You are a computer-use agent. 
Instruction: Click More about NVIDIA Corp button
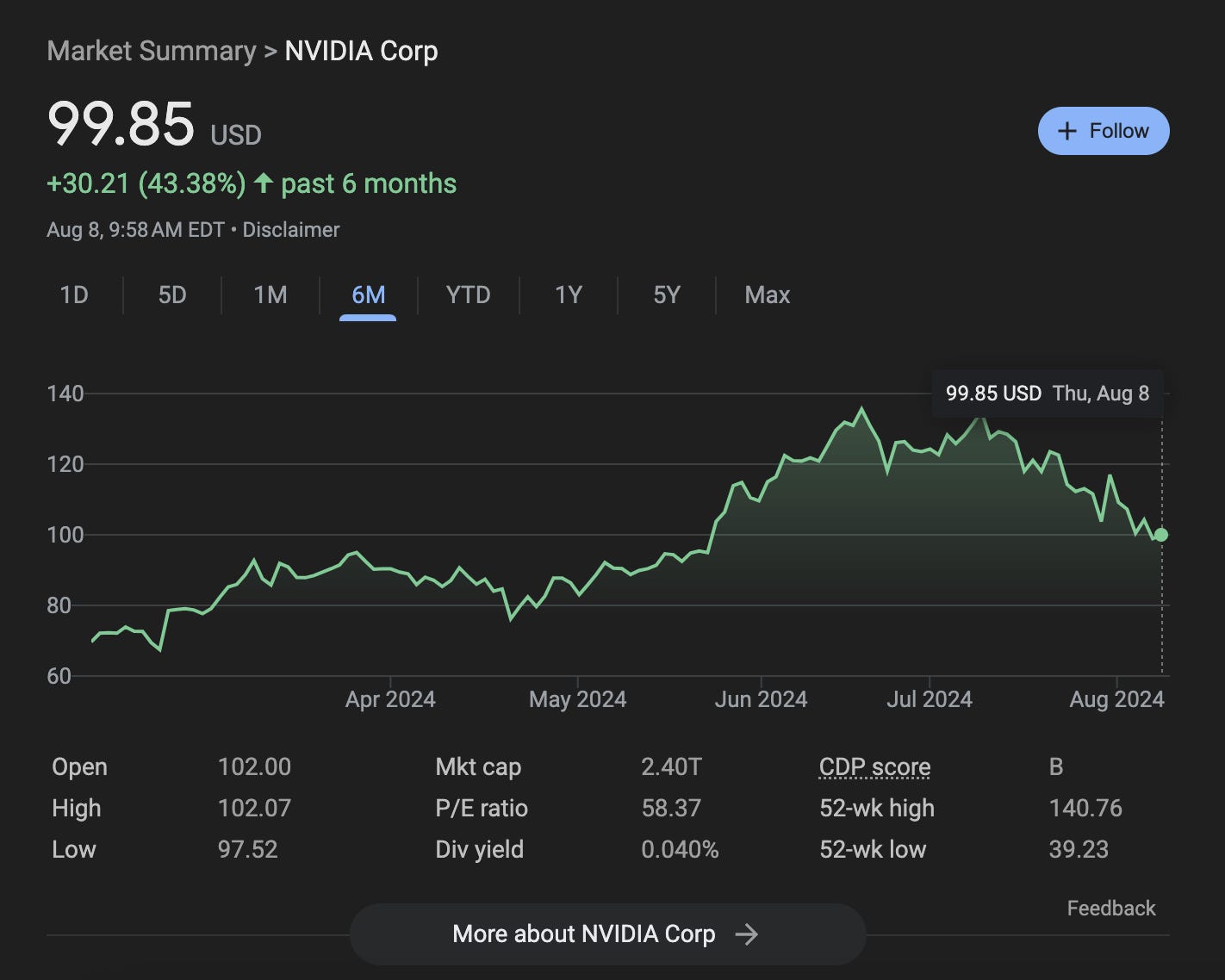(x=607, y=934)
